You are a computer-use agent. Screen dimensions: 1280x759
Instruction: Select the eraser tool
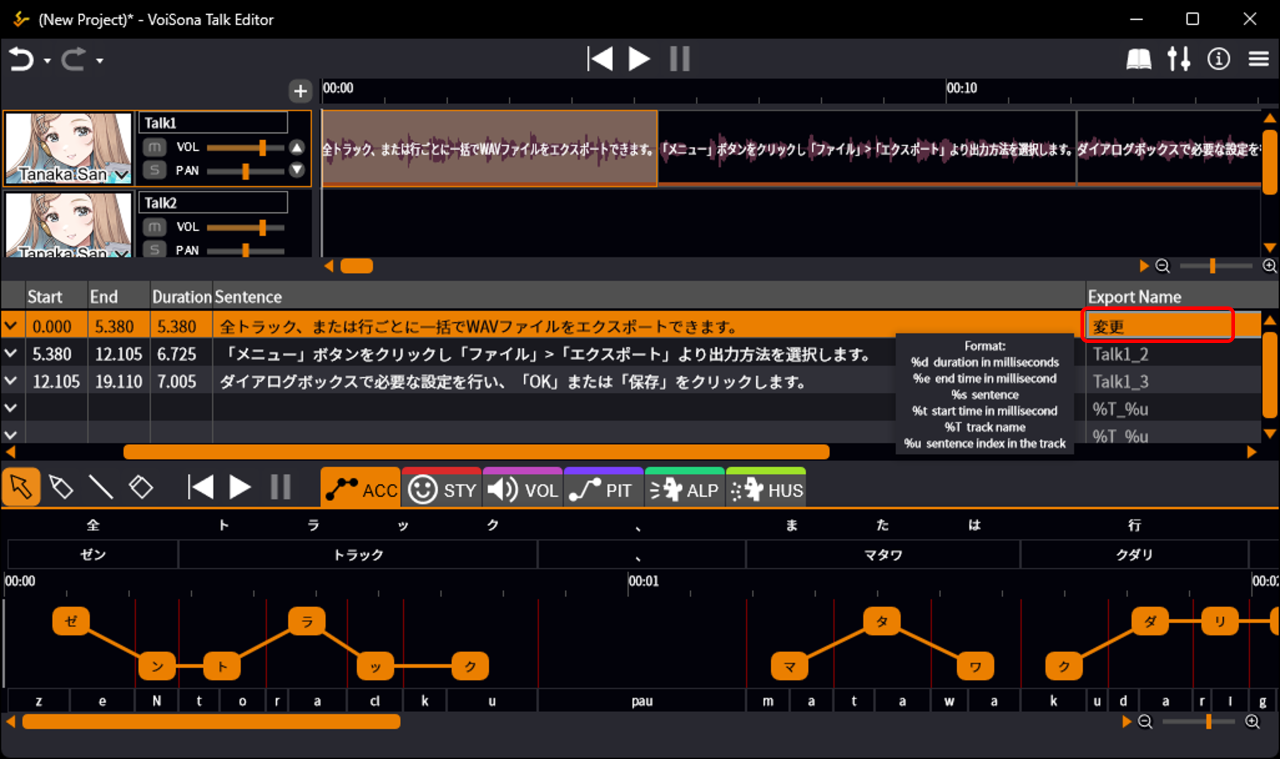pyautogui.click(x=141, y=487)
